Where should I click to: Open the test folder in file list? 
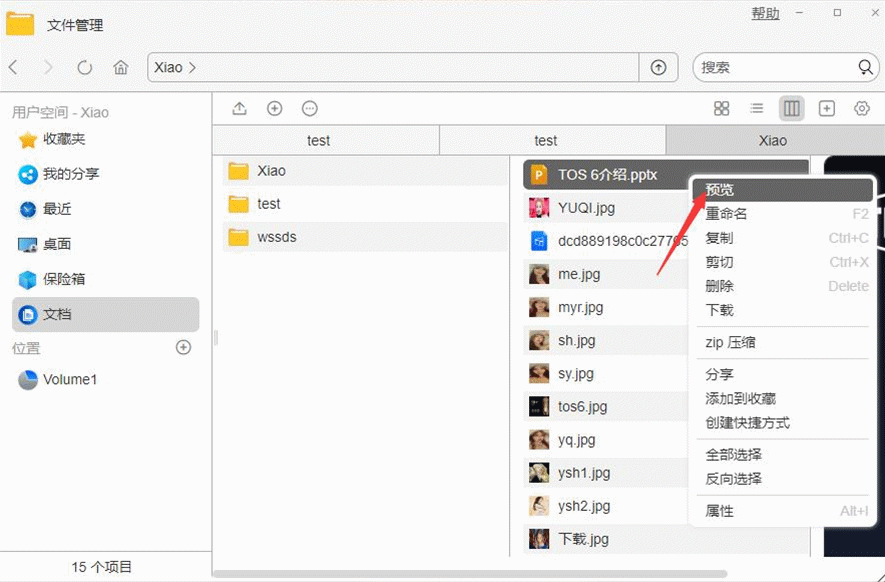(x=365, y=204)
